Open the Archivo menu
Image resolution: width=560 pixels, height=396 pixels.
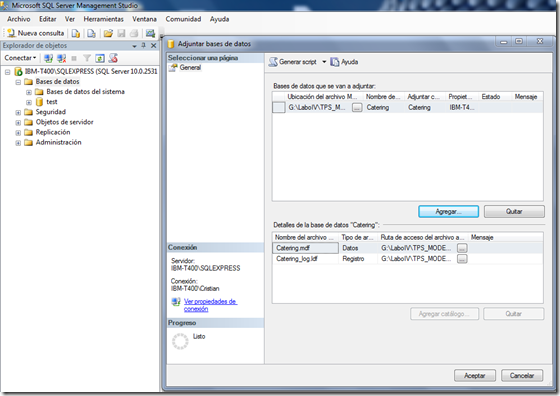[x=19, y=19]
